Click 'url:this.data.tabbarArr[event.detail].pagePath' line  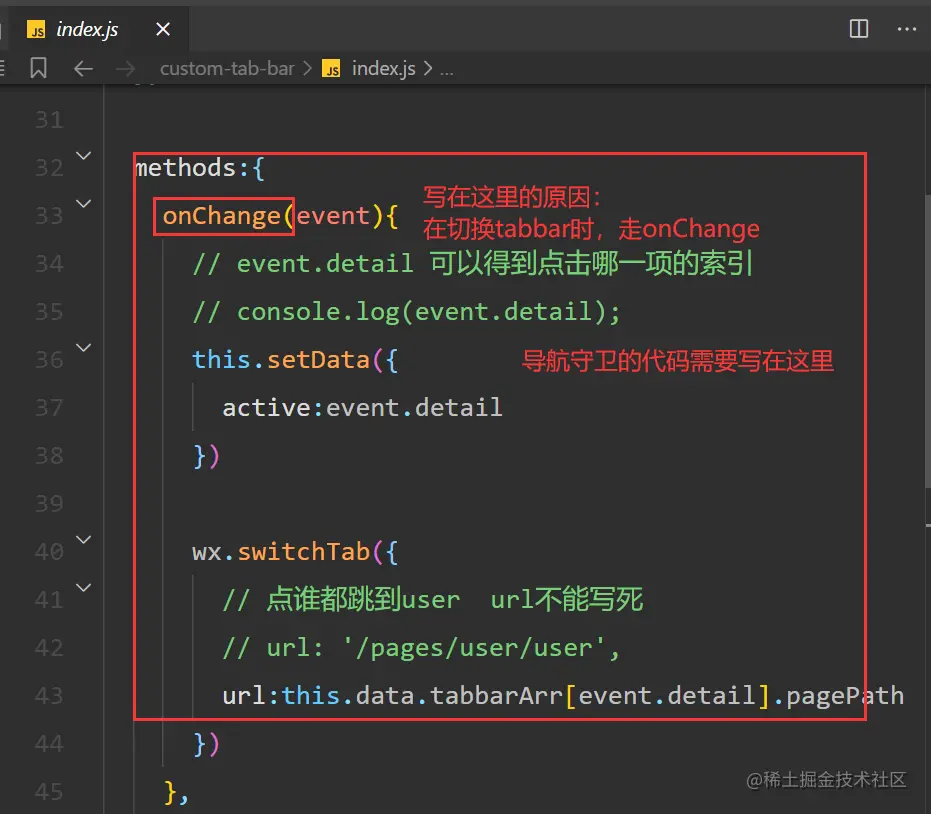[x=563, y=696]
